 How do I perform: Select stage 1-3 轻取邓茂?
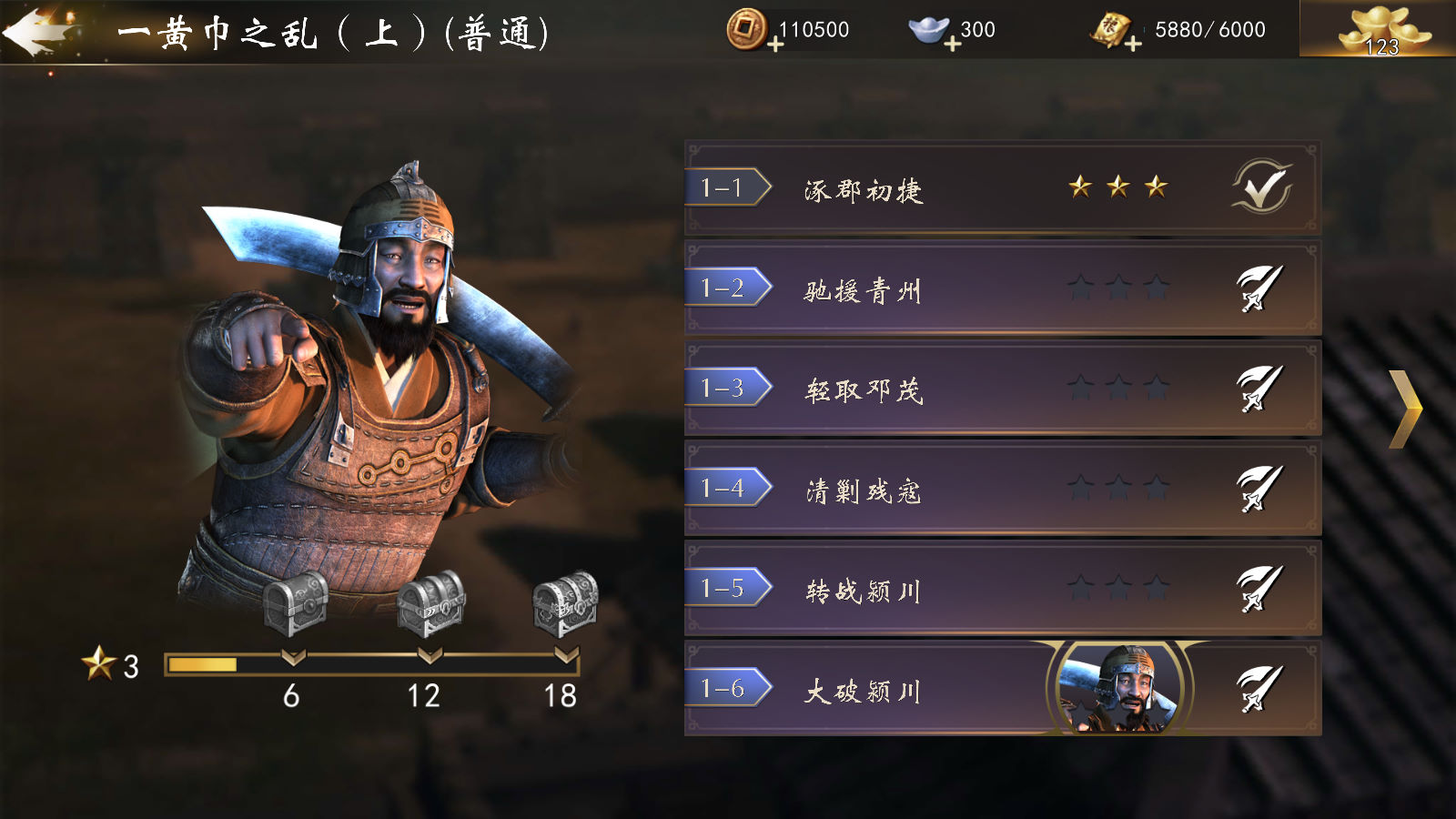coord(1003,389)
